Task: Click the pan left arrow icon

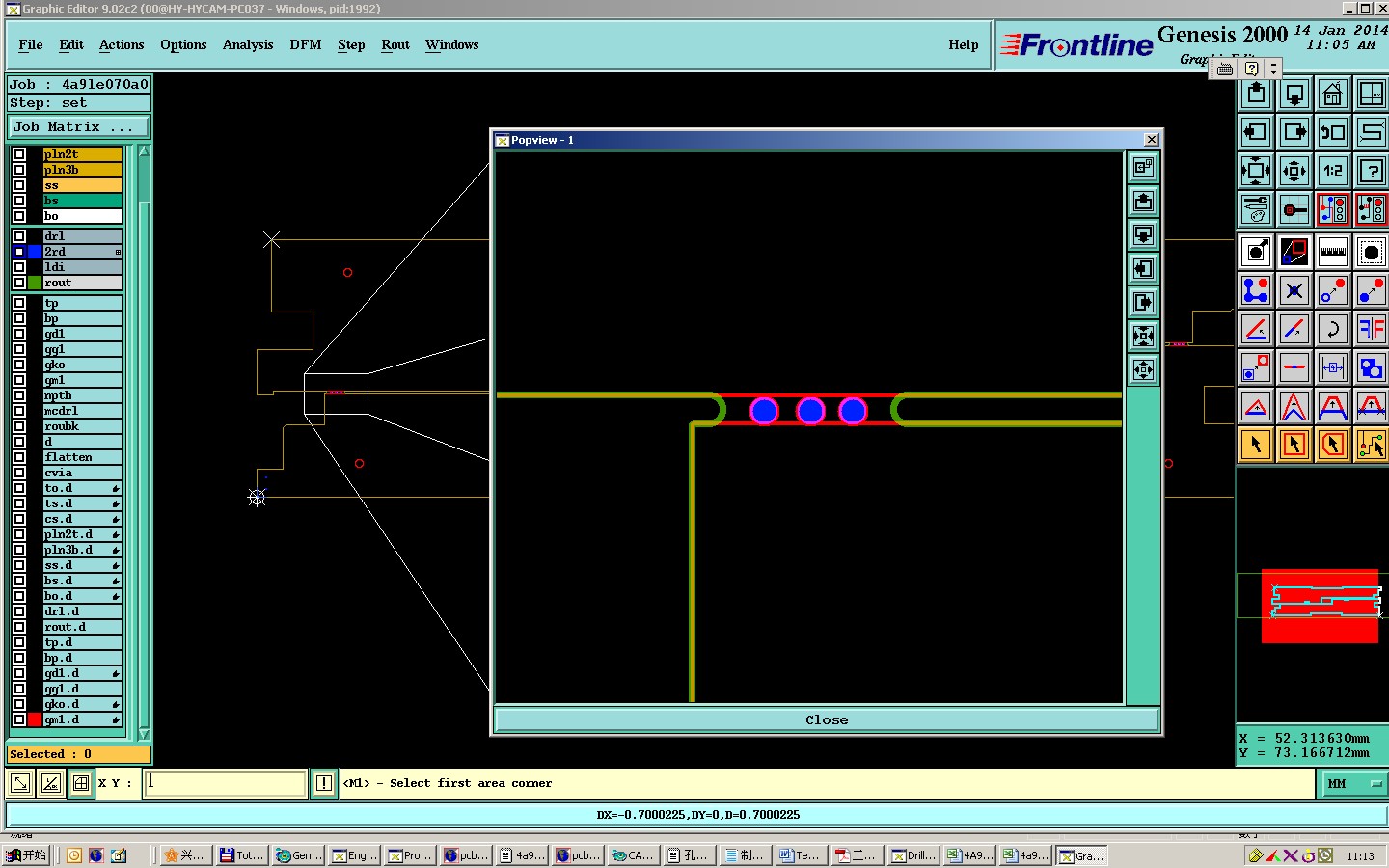Action: (1255, 132)
